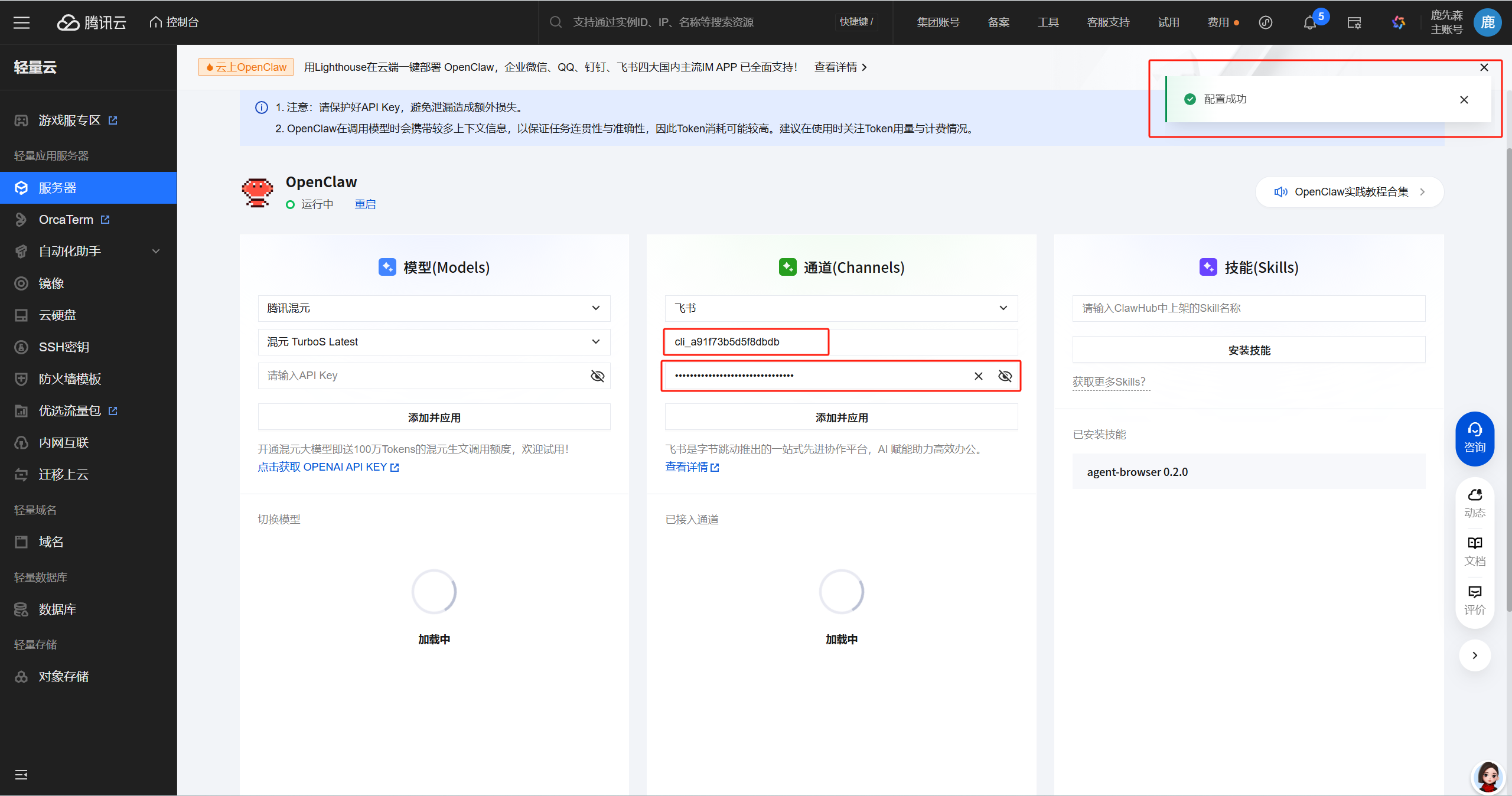Click the 动态 cloud updates icon
The image size is (1512, 796).
pos(1474,503)
